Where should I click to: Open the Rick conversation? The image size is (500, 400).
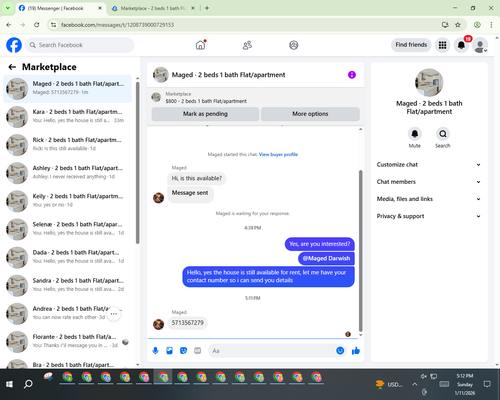67,145
